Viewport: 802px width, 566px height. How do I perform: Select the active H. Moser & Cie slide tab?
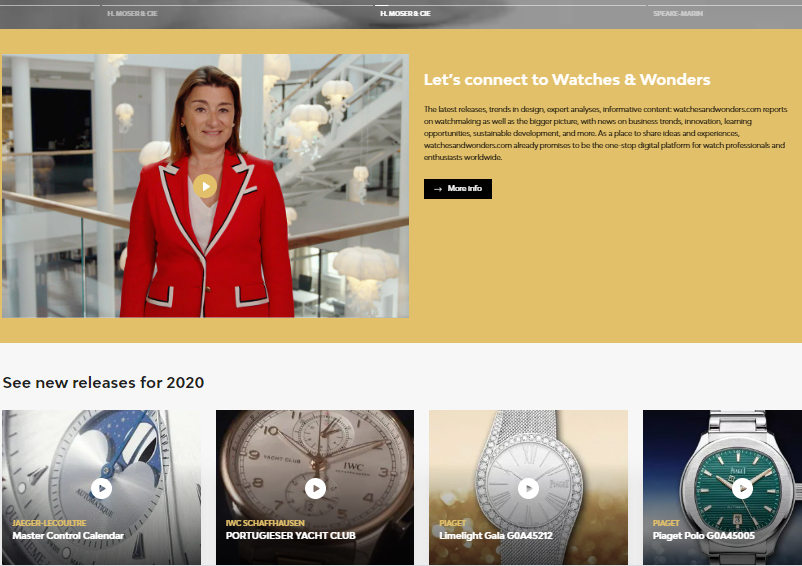tap(405, 14)
